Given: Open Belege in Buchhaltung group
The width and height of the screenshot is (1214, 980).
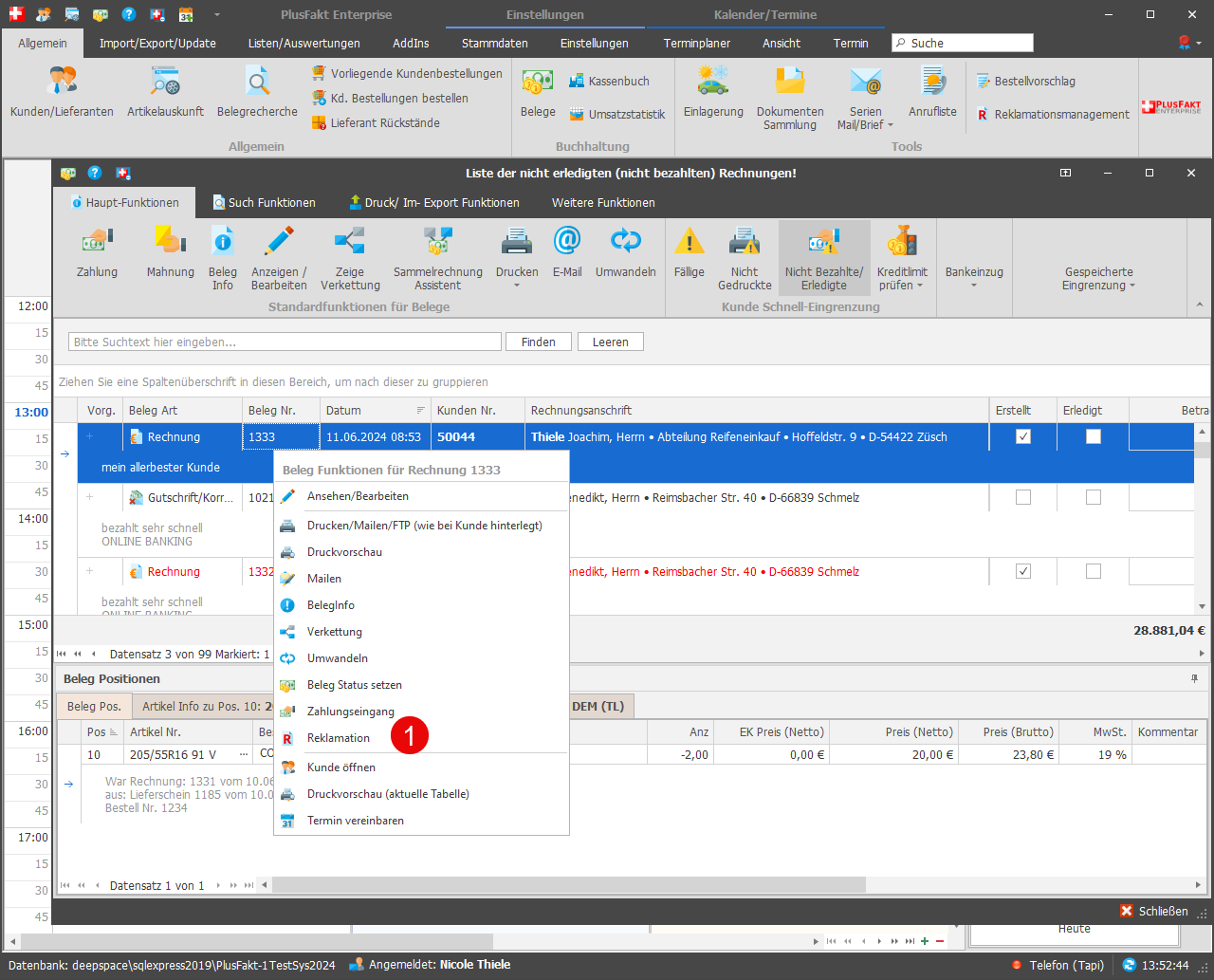Looking at the screenshot, I should pos(538,93).
